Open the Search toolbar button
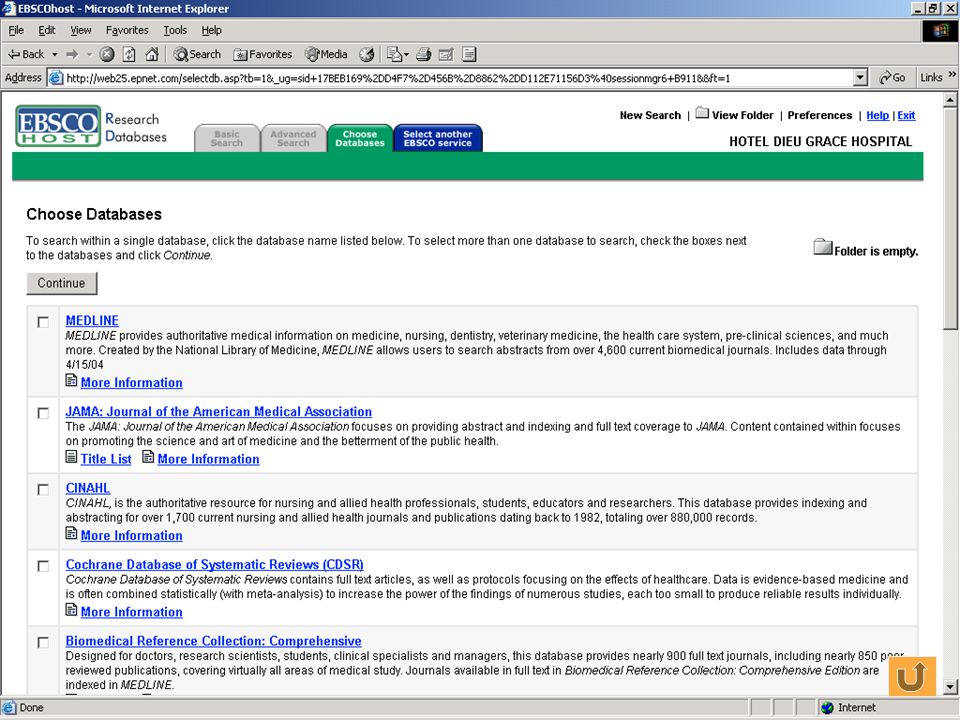This screenshot has width=960, height=720. (x=197, y=54)
